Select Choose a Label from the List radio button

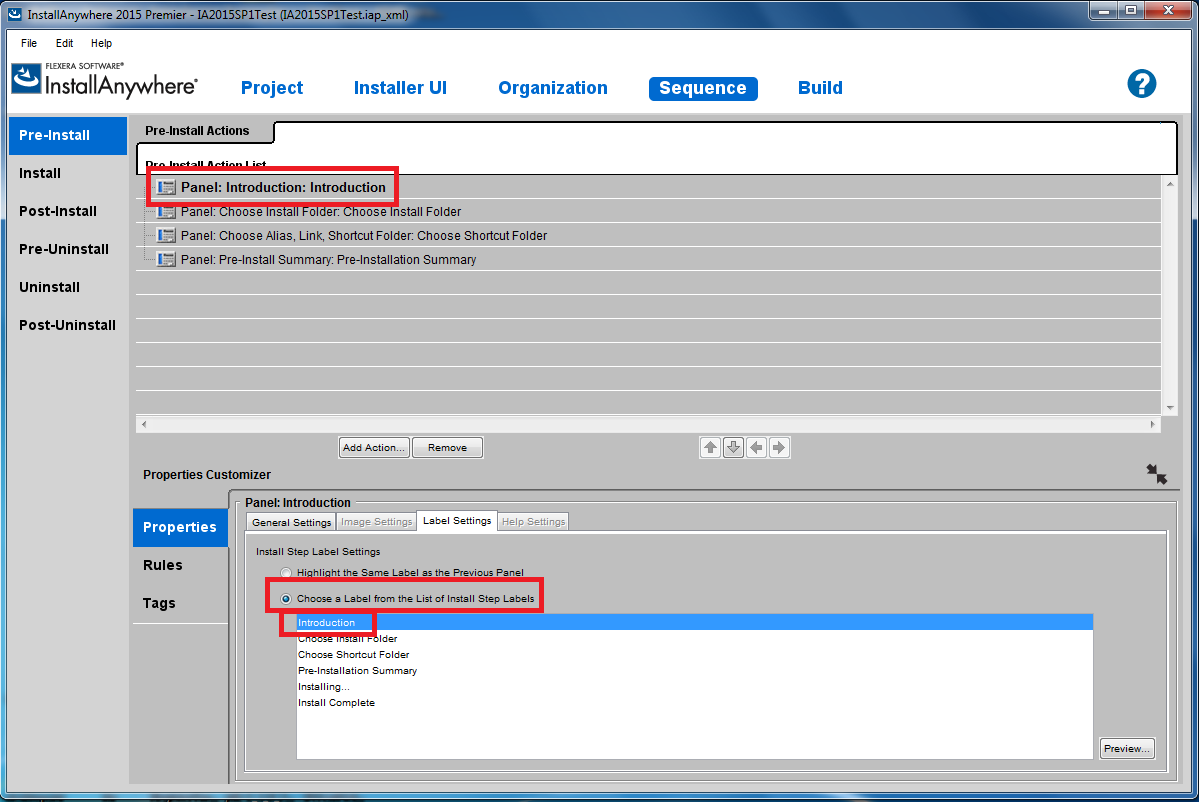point(286,599)
